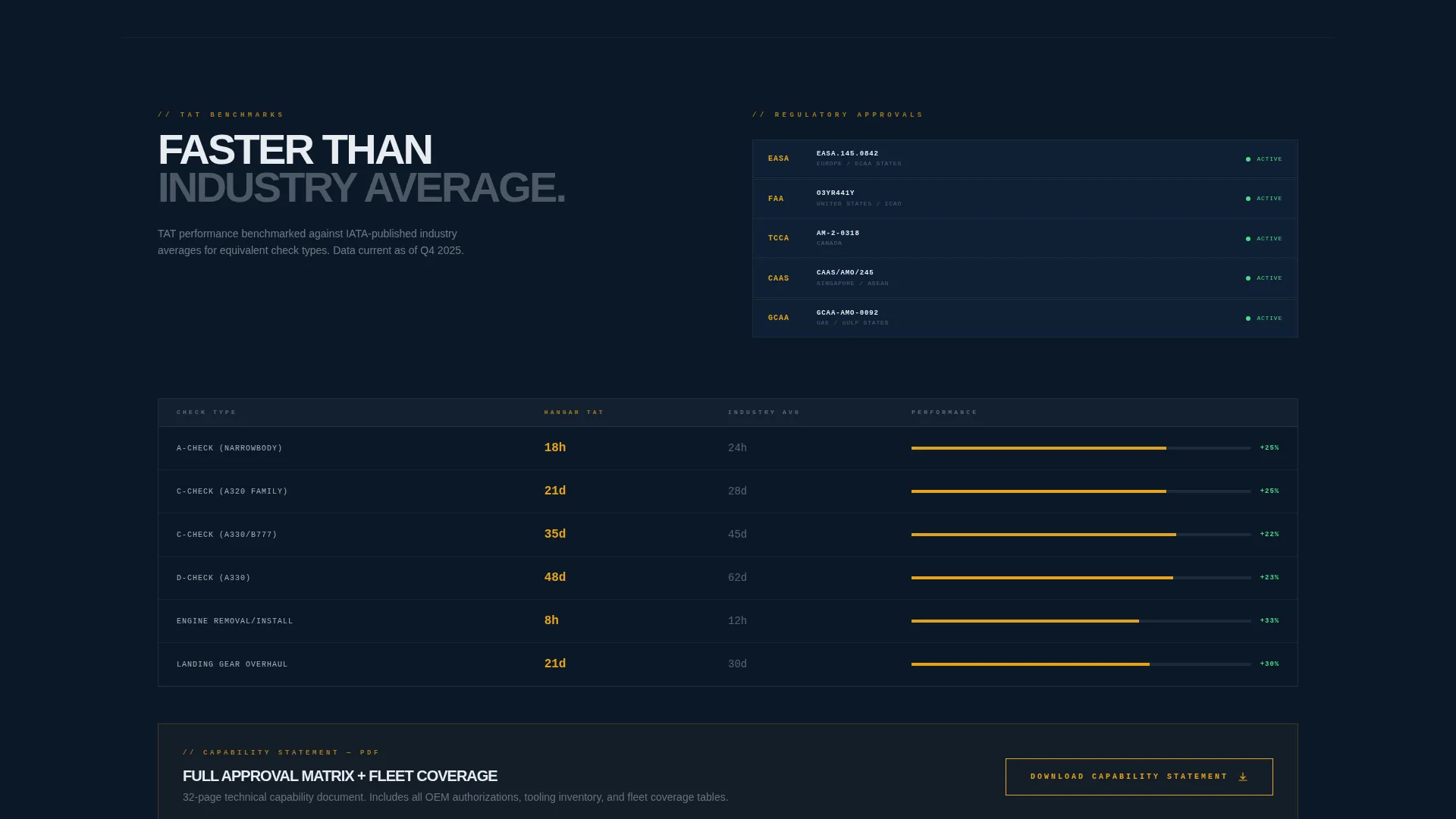The width and height of the screenshot is (1456, 819).
Task: Click the Industry Avg column header
Action: [x=764, y=413]
